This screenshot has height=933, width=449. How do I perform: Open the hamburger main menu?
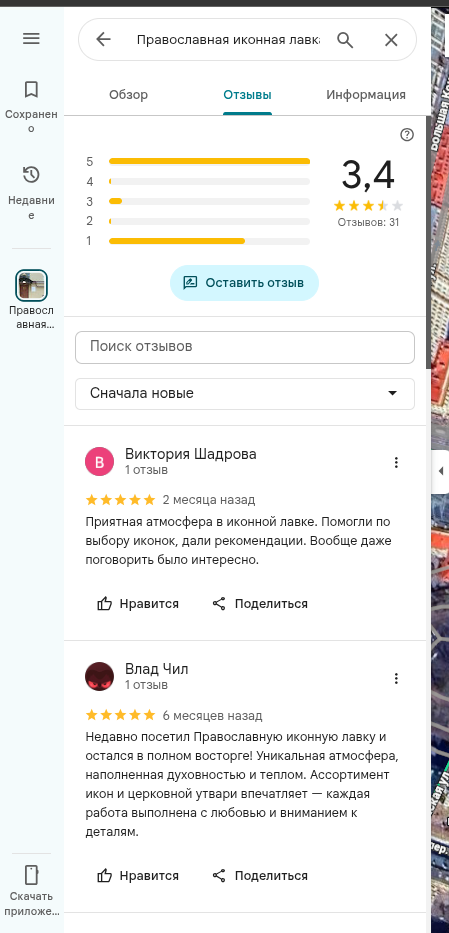click(31, 39)
